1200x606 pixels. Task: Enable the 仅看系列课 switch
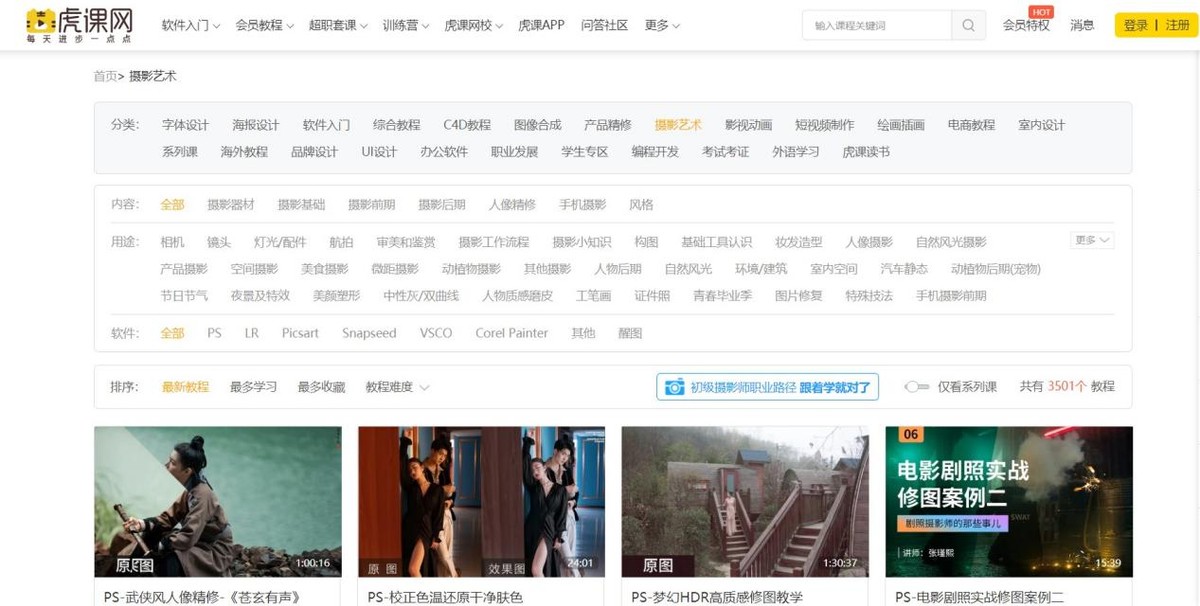pos(916,386)
